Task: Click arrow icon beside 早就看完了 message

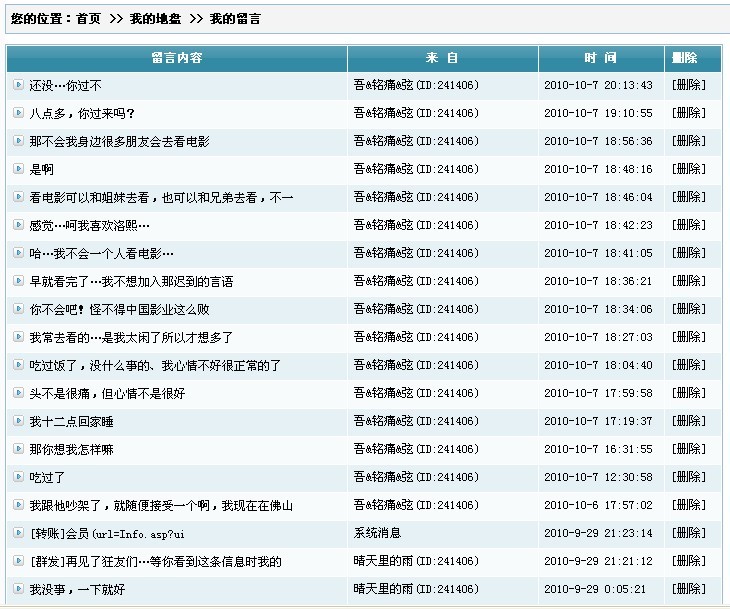Action: [x=18, y=281]
